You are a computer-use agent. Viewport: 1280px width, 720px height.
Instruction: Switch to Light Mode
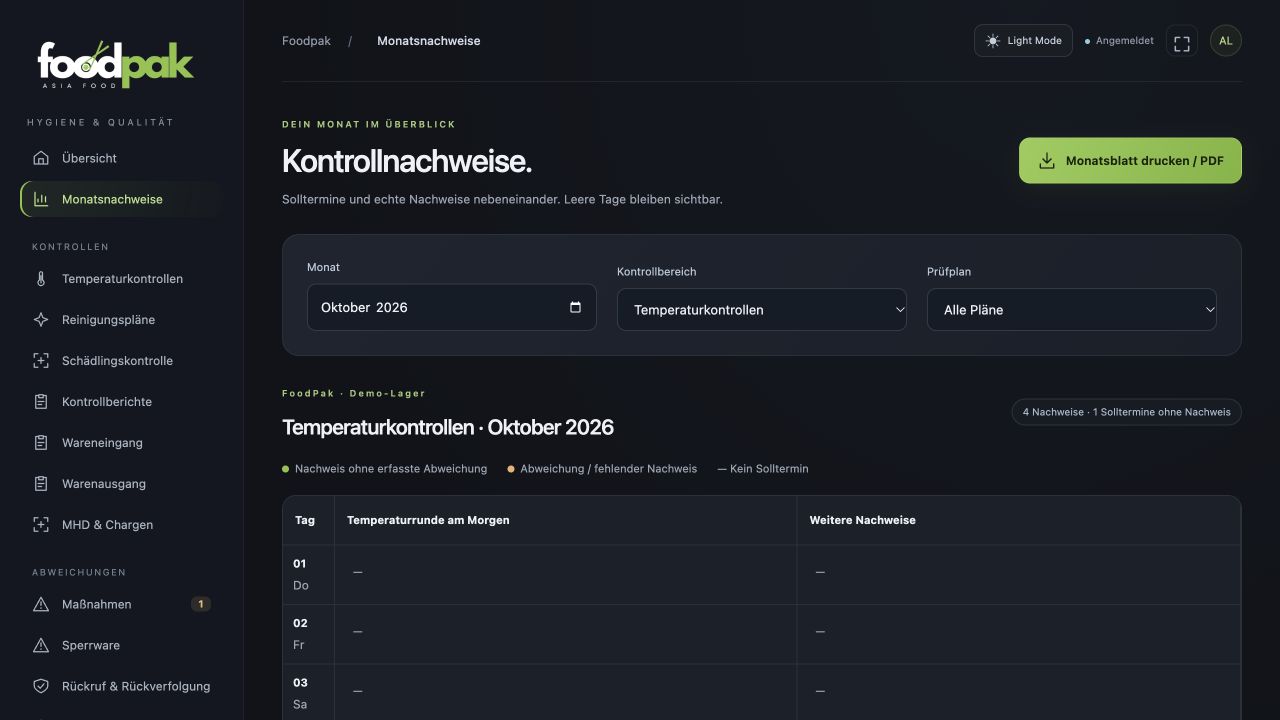(1023, 41)
